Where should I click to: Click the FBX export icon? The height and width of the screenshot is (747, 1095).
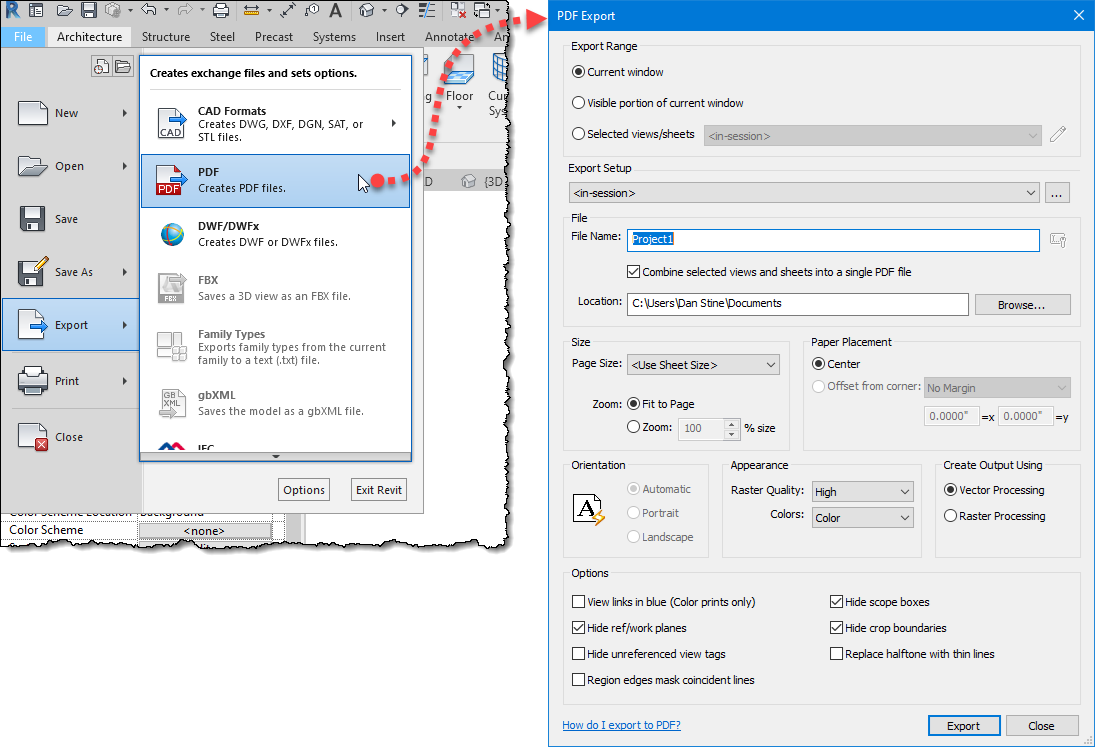tap(172, 288)
